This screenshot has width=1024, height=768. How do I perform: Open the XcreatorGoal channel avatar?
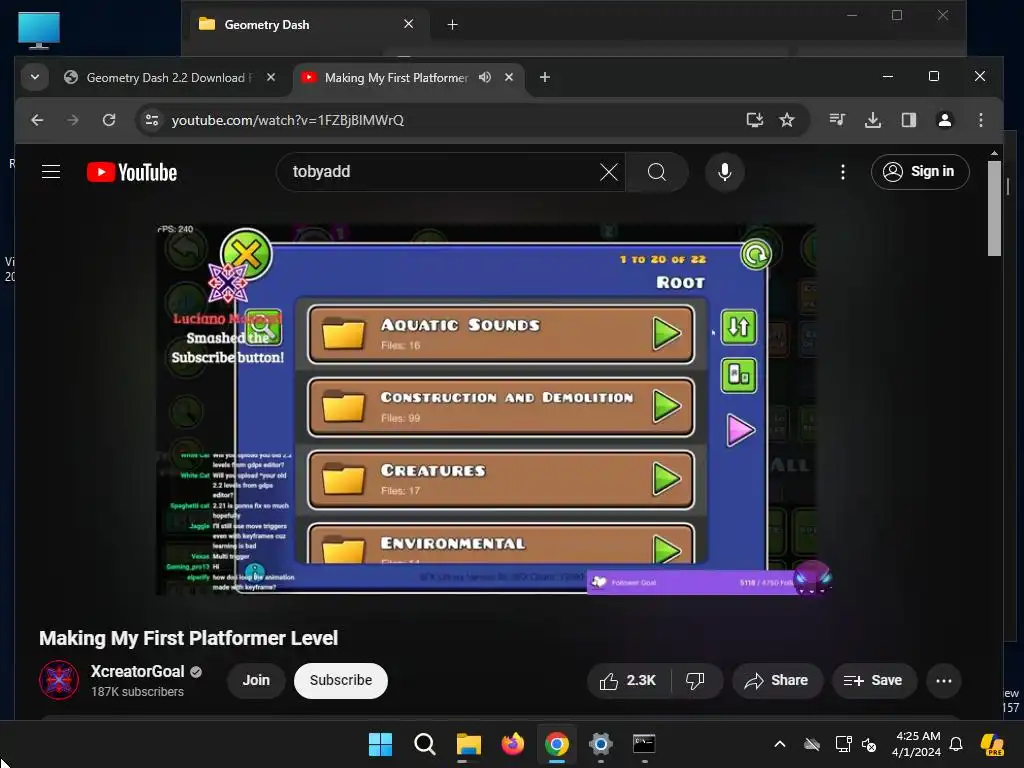[x=59, y=680]
